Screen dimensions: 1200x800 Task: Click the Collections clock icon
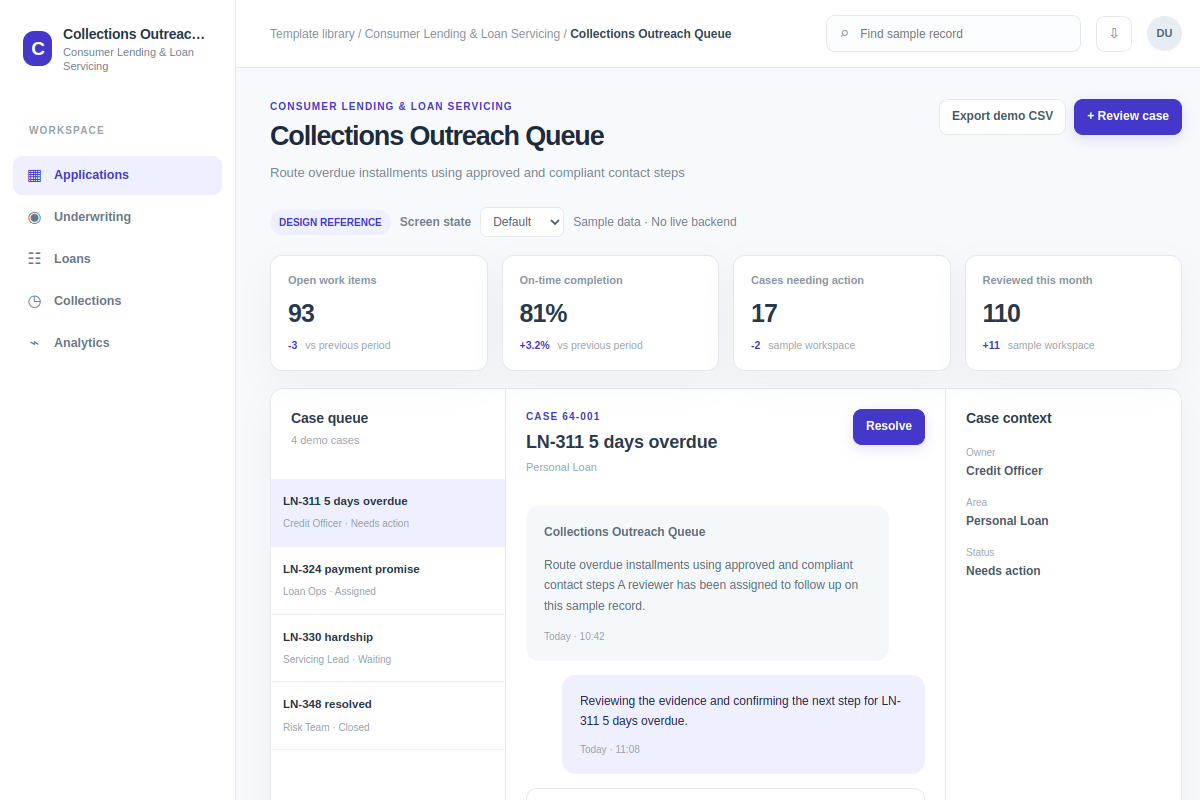tap(35, 301)
